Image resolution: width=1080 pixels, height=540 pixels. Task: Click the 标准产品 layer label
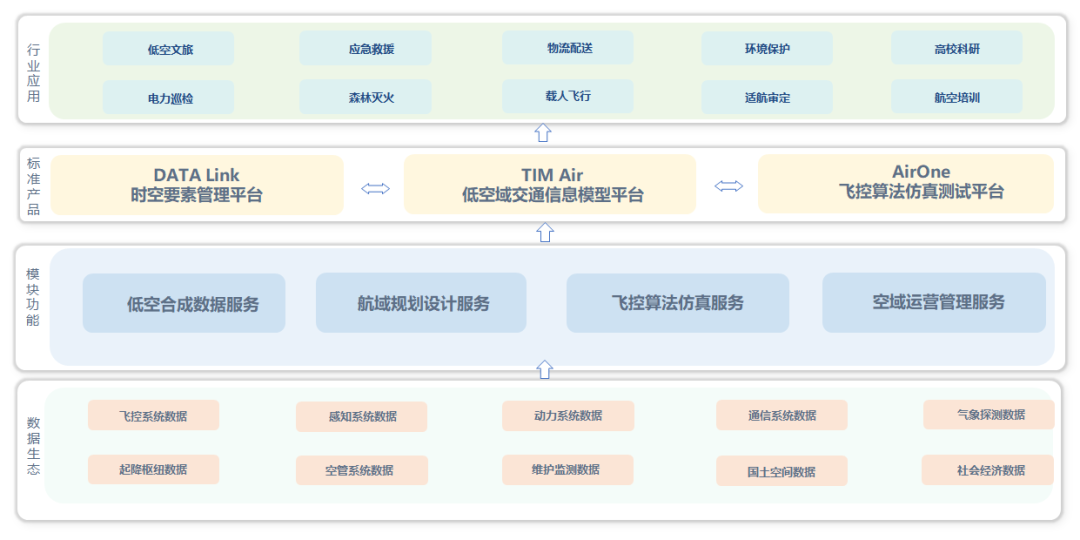click(33, 187)
